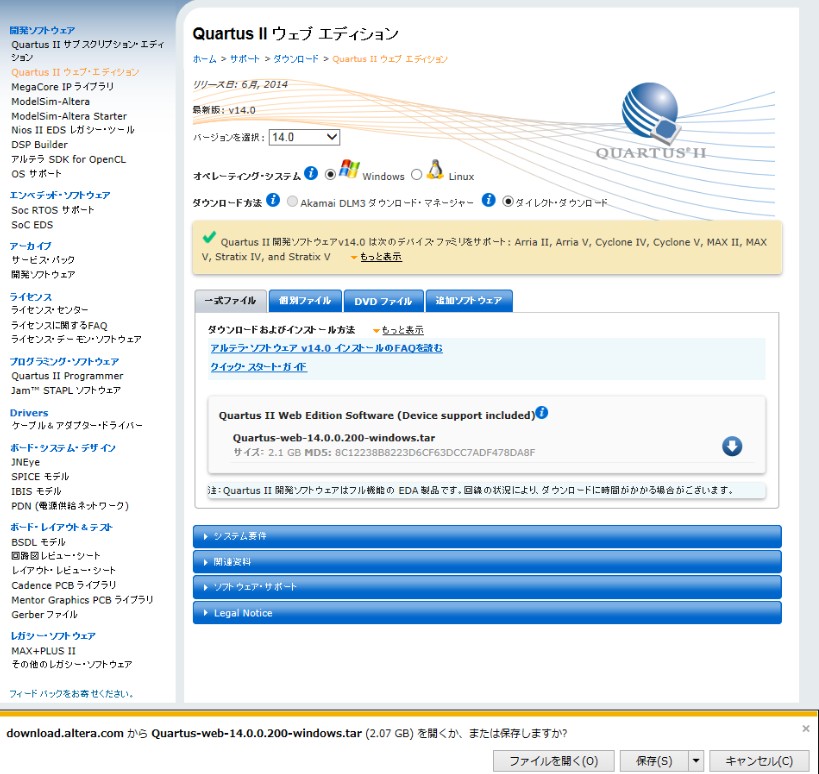Click the blue download arrow icon
The width and height of the screenshot is (819, 774).
(732, 446)
